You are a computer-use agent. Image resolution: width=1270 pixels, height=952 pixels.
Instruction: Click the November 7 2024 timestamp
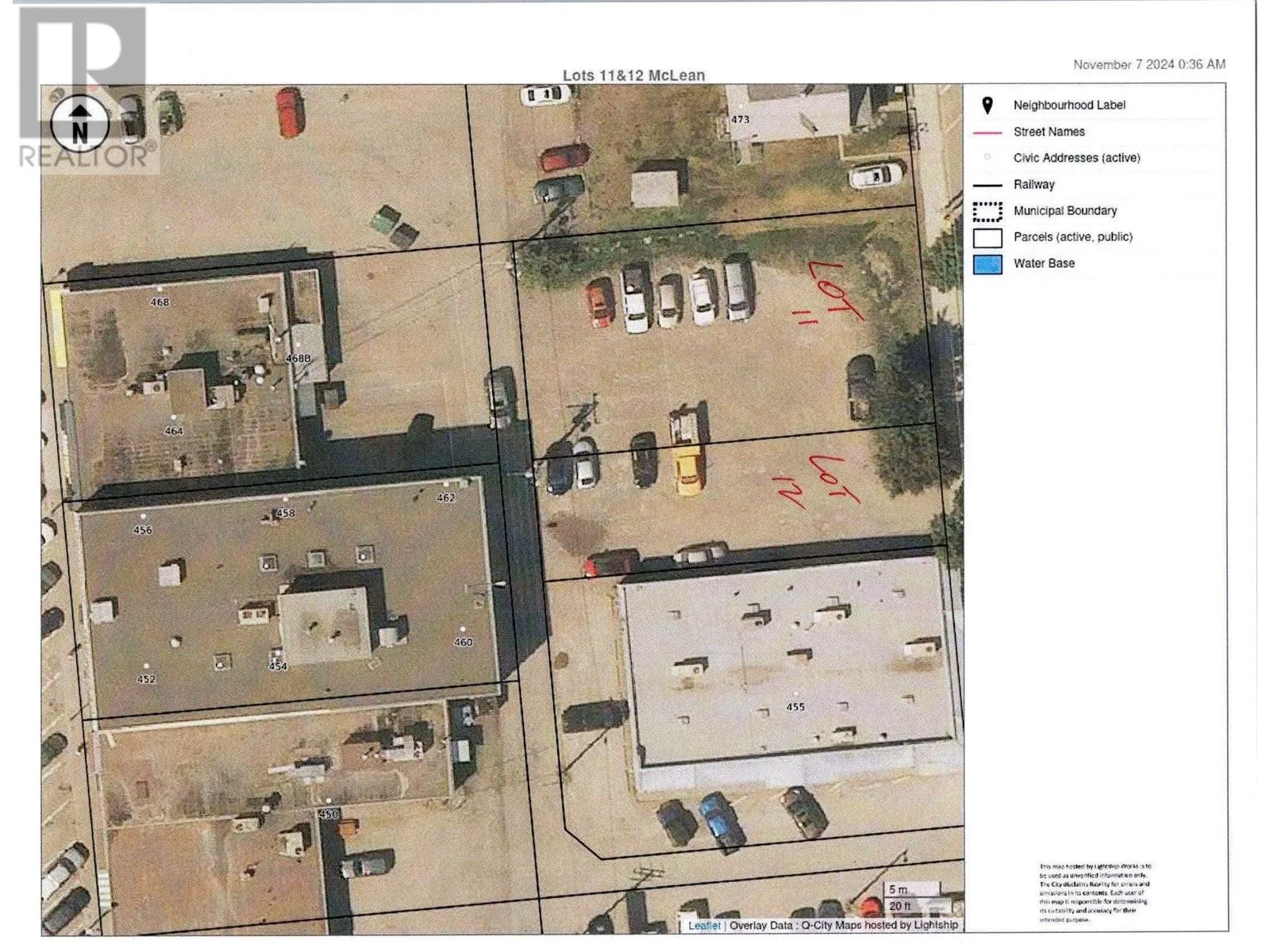pos(1149,64)
